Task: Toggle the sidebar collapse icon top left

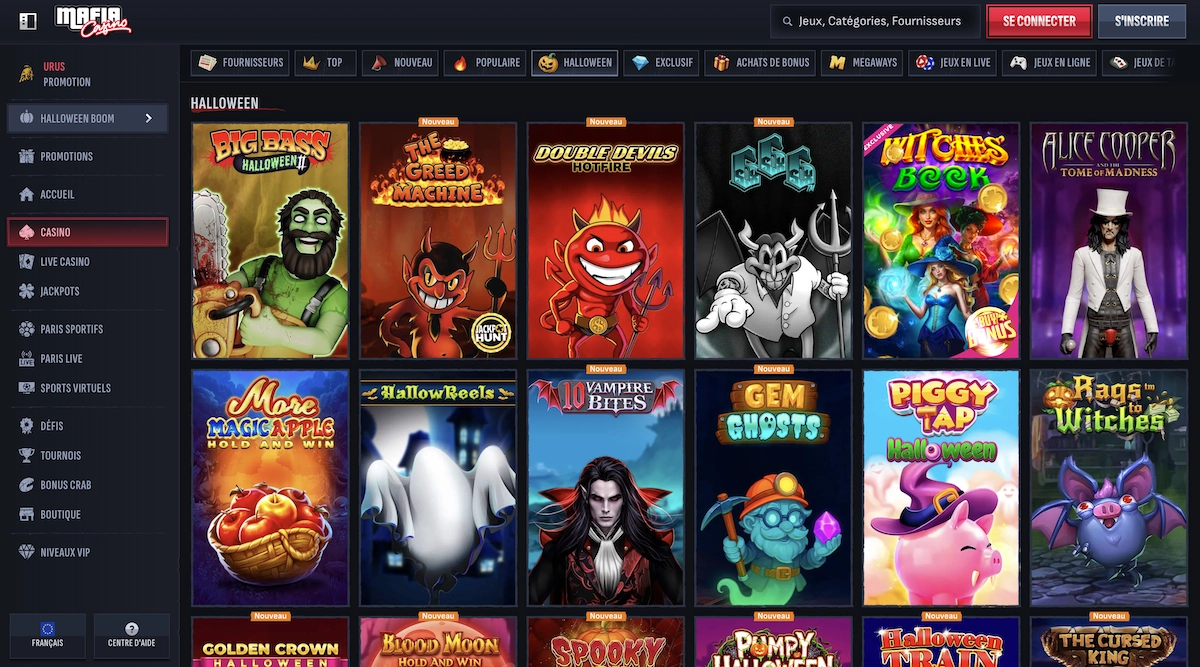Action: point(26,20)
